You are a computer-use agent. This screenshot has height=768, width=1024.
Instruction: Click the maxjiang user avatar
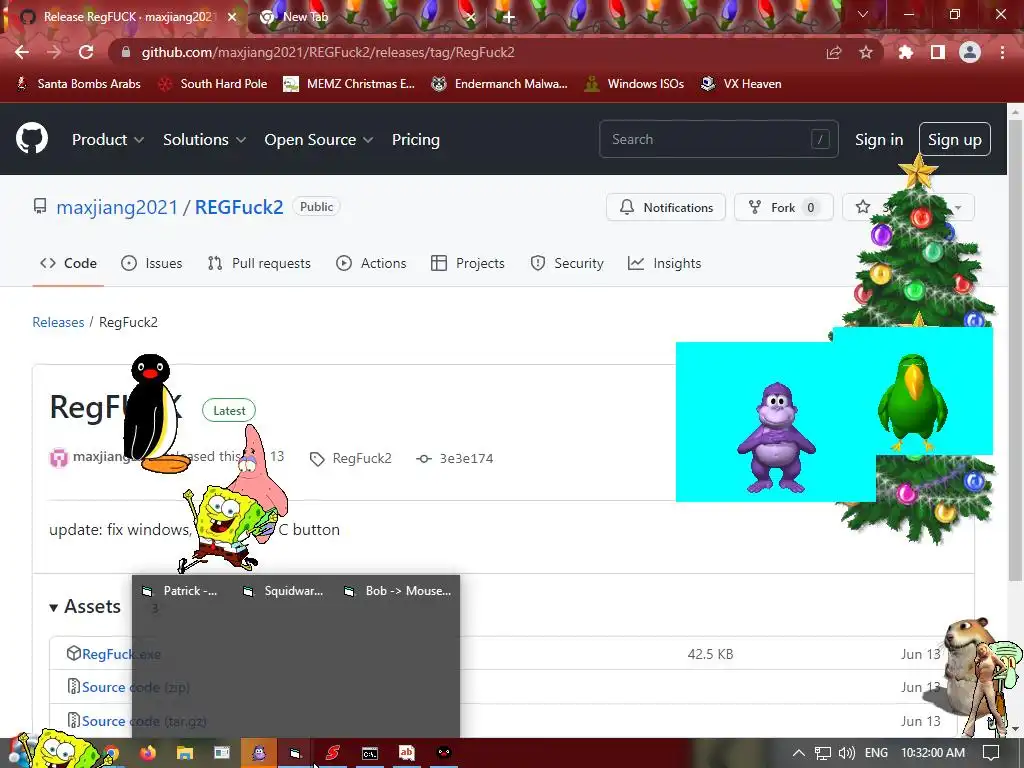59,457
